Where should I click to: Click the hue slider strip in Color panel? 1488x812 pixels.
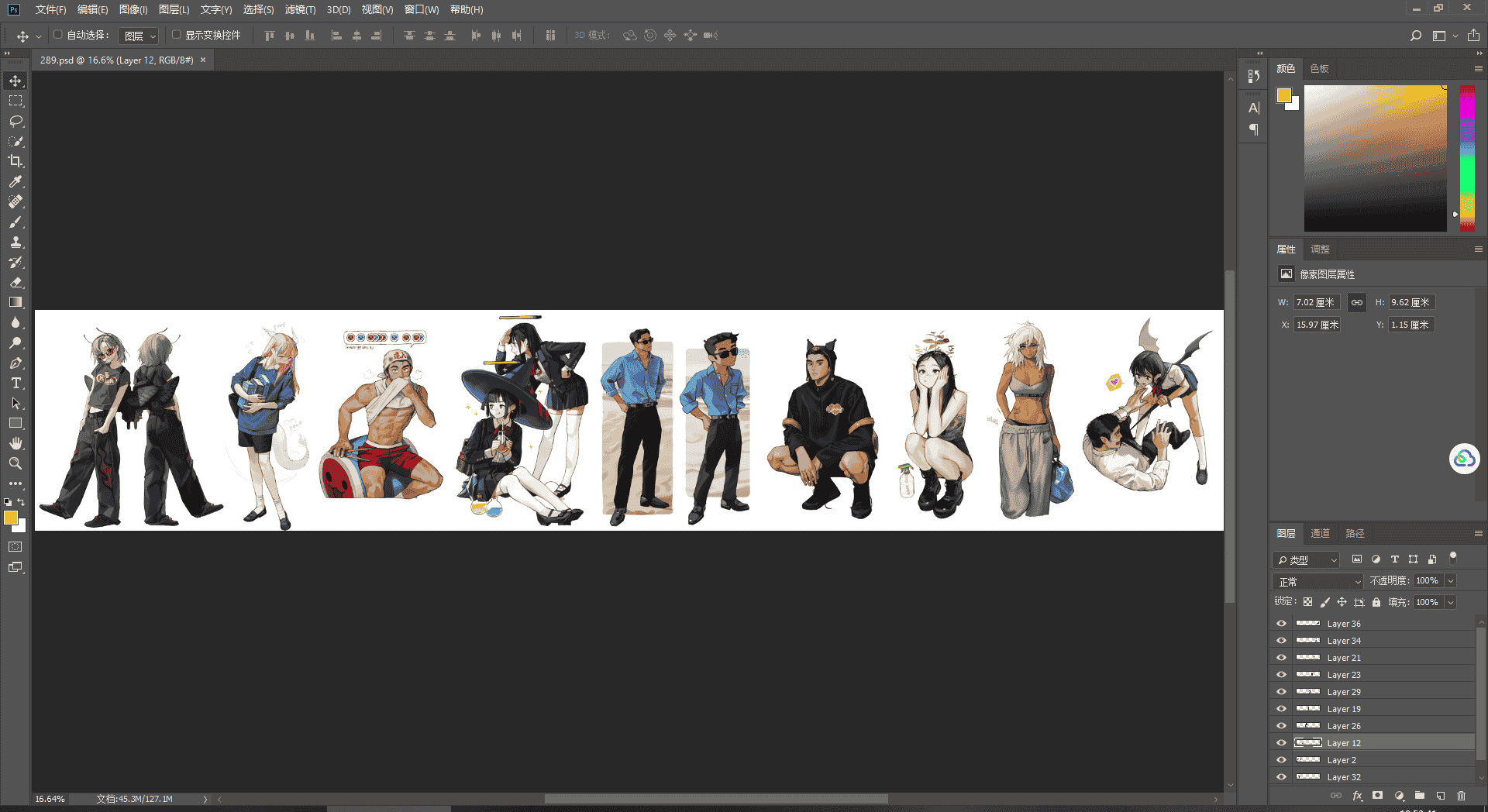1467,158
